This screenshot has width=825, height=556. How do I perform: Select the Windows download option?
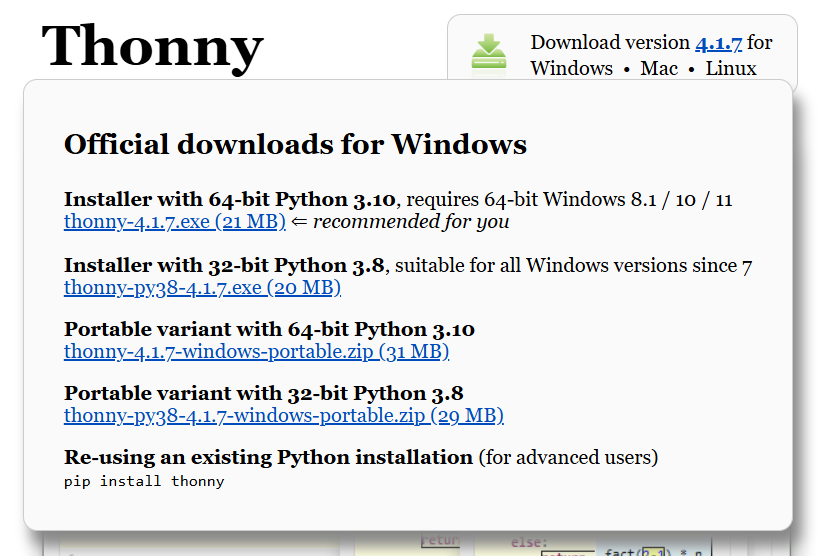tap(571, 68)
